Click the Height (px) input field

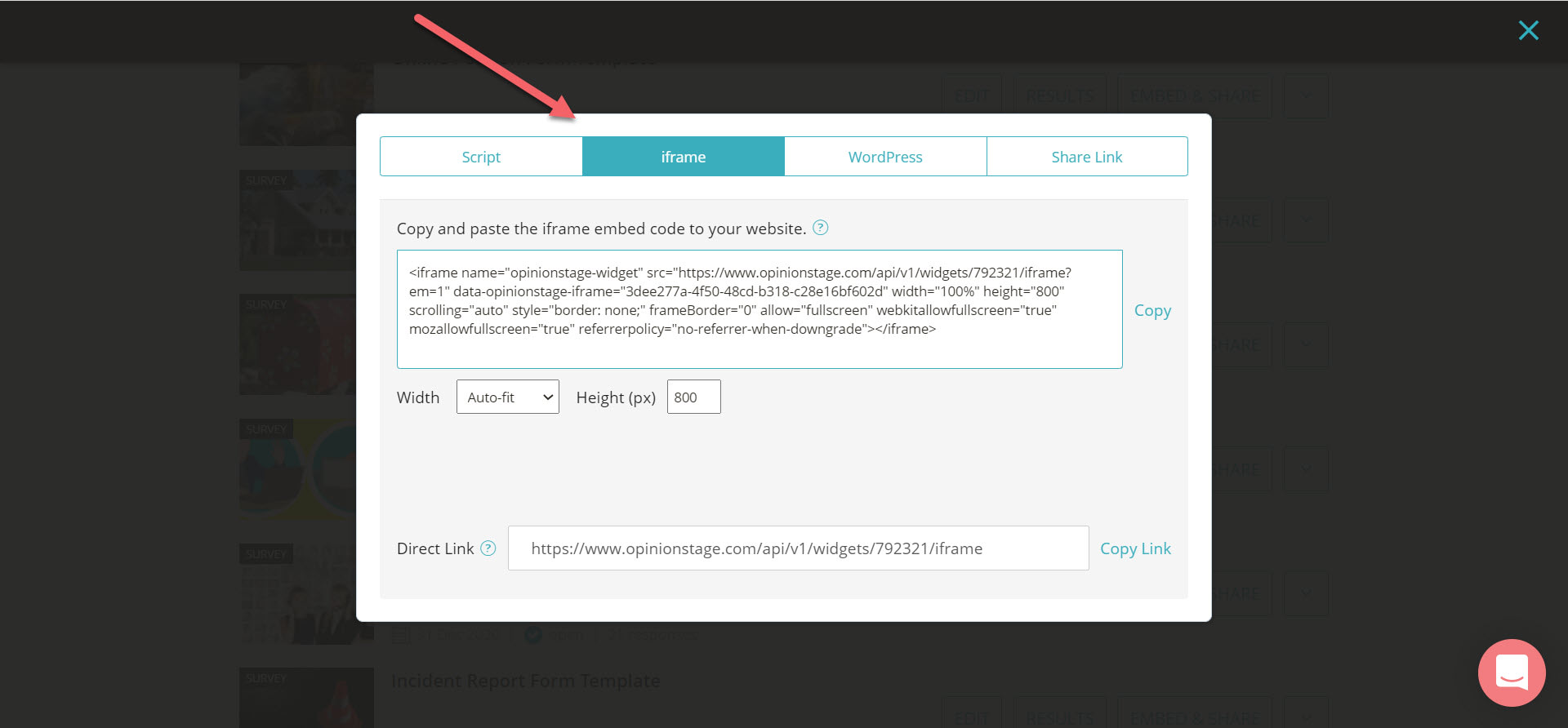(x=694, y=397)
